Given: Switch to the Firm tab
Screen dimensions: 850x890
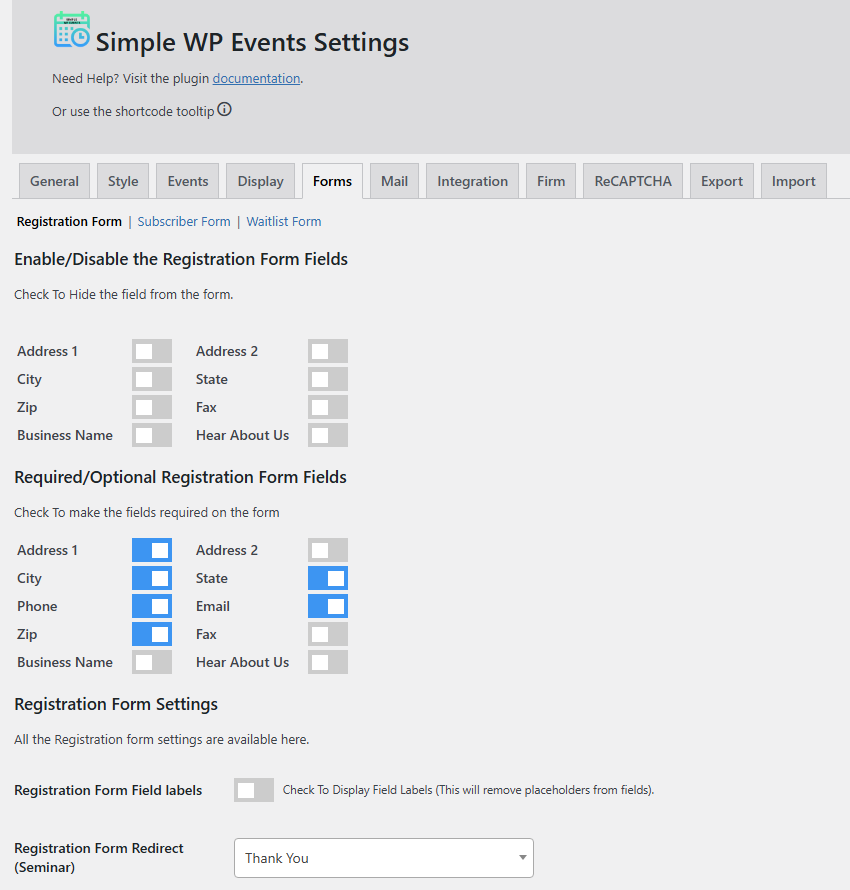Looking at the screenshot, I should pyautogui.click(x=551, y=181).
